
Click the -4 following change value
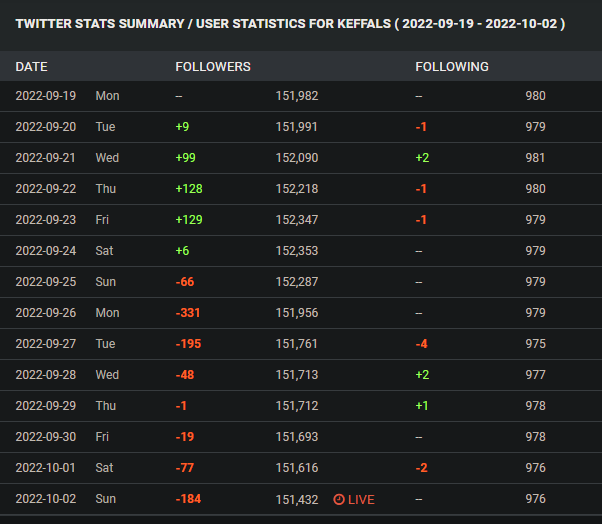click(x=423, y=344)
